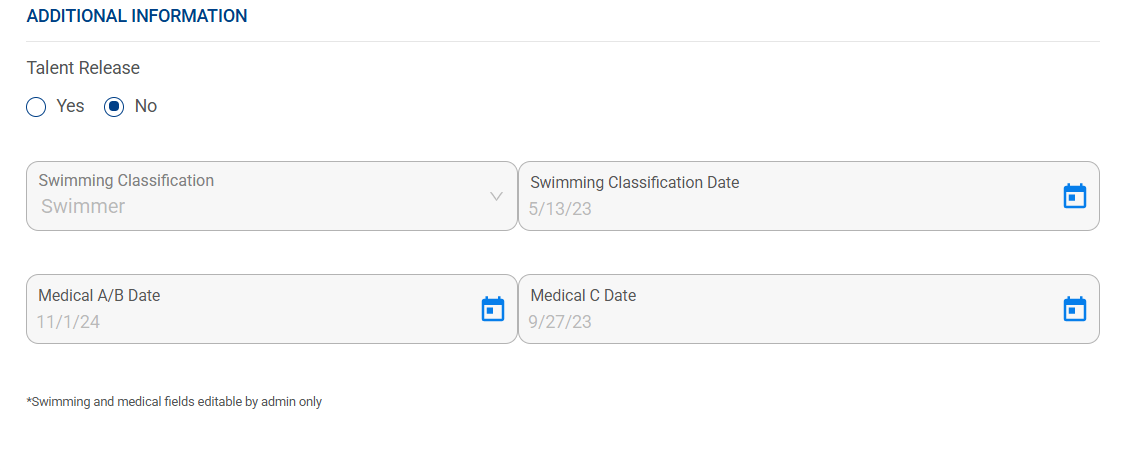
Task: Open the Medical C Date calendar picker
Action: coord(1074,309)
